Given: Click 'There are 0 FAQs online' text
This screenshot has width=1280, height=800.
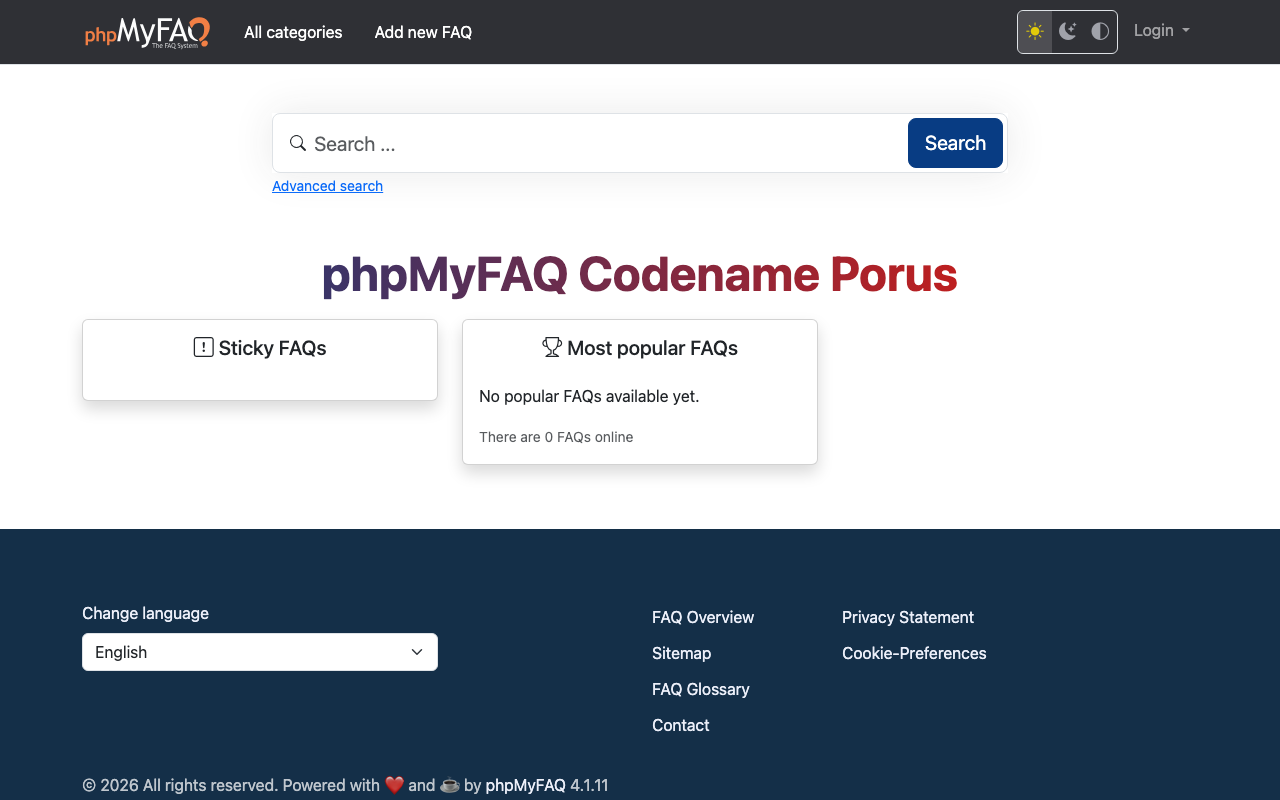Looking at the screenshot, I should 556,437.
